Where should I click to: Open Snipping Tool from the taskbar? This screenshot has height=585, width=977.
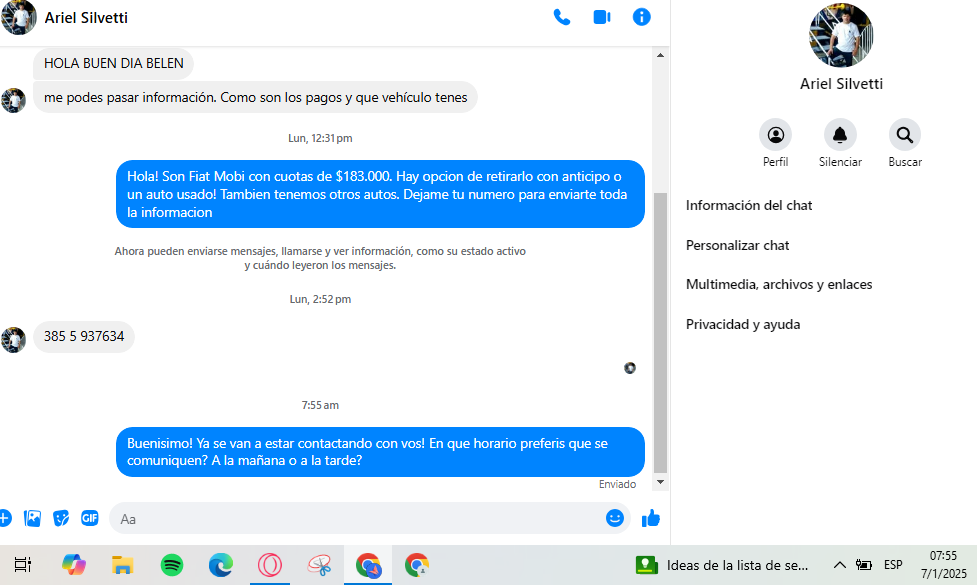click(x=319, y=565)
